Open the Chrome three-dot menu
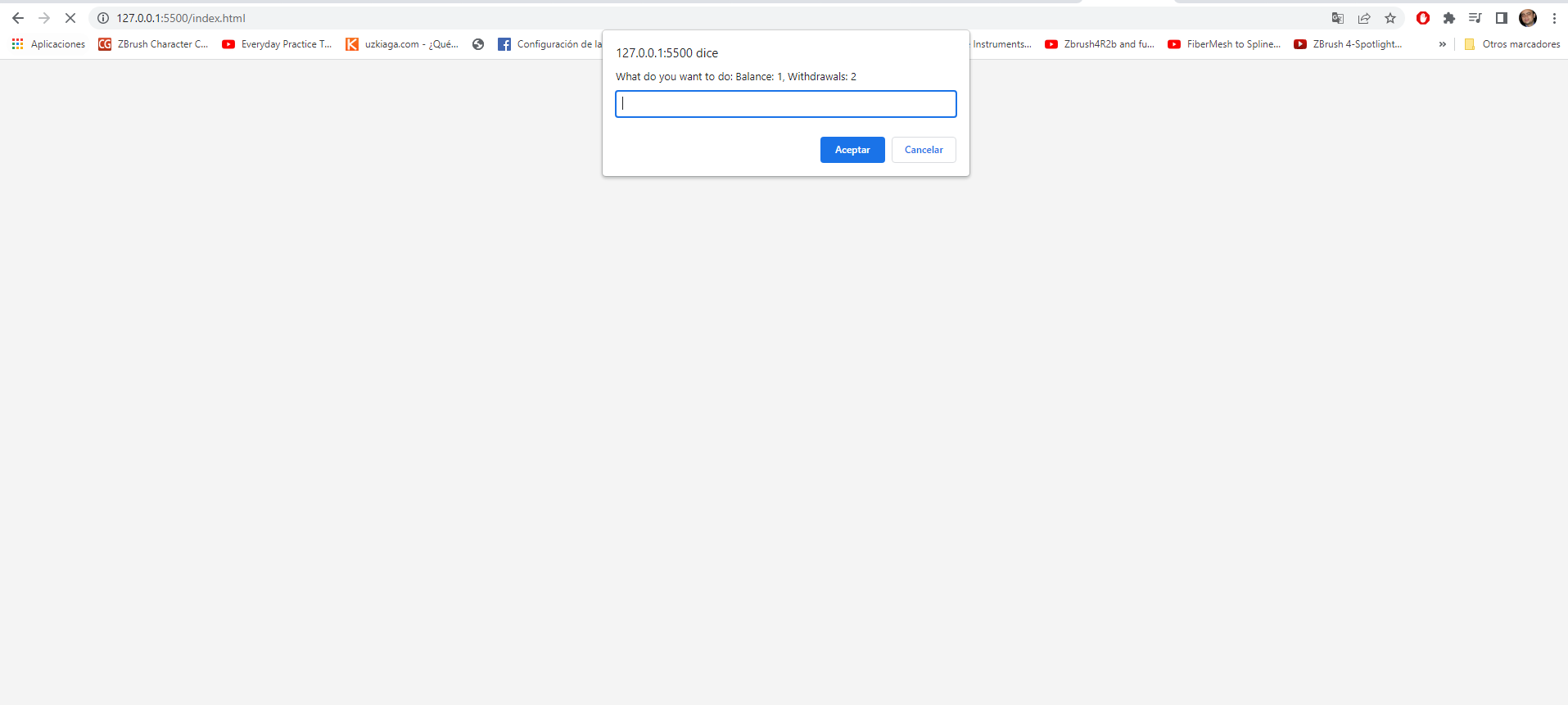1568x705 pixels. 1554,18
